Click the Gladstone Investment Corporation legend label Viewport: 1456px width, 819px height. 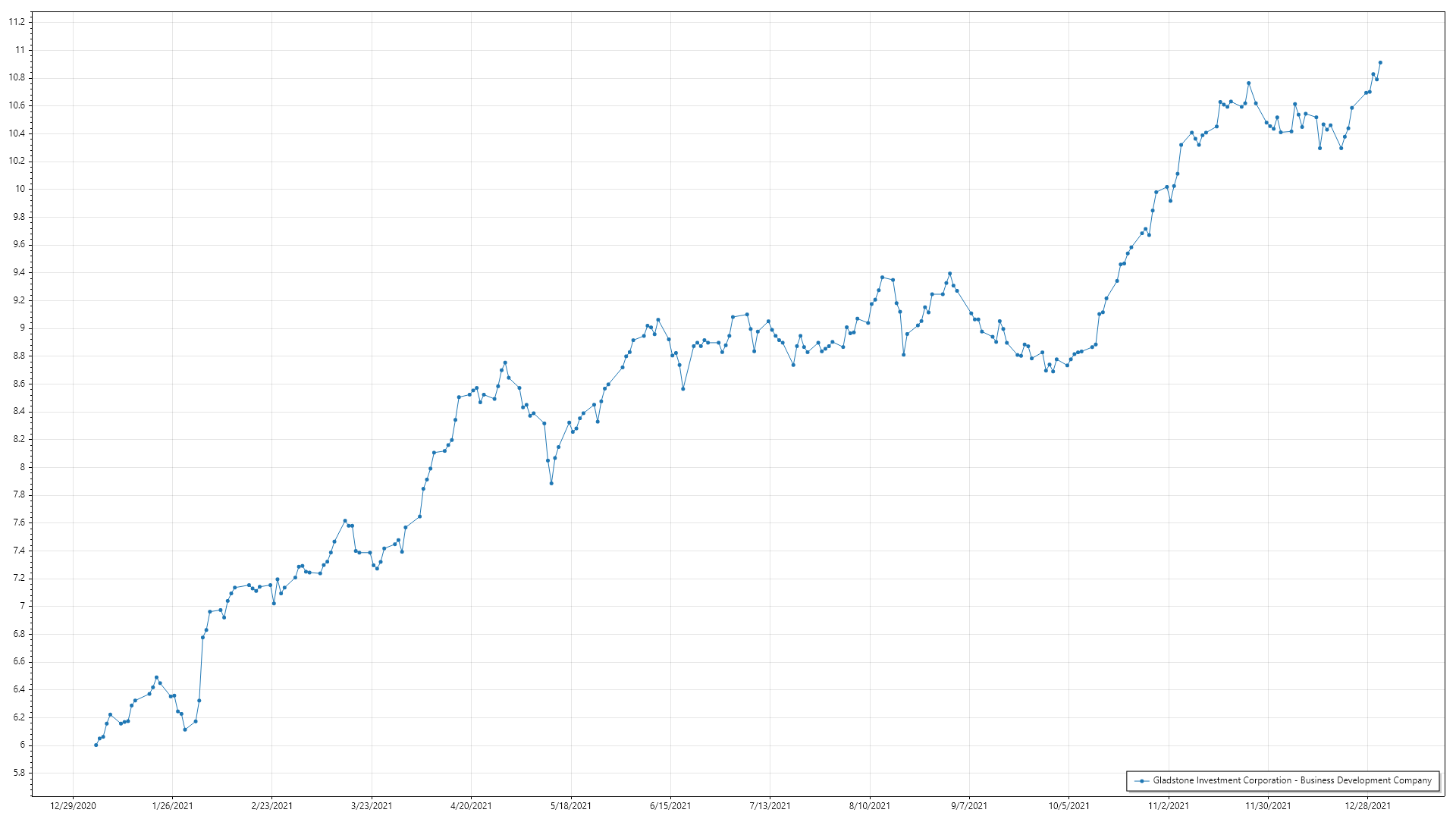(x=1291, y=780)
